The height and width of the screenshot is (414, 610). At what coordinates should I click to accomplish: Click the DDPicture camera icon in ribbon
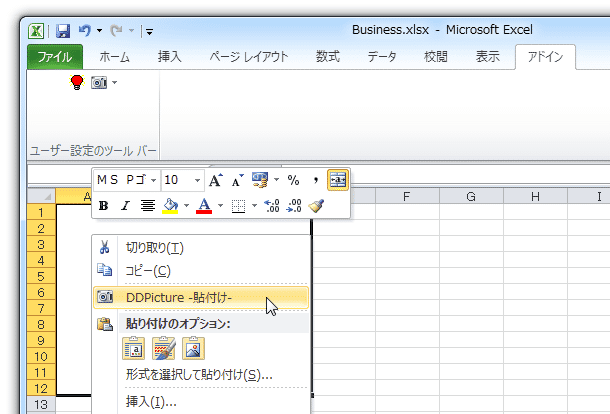click(99, 82)
